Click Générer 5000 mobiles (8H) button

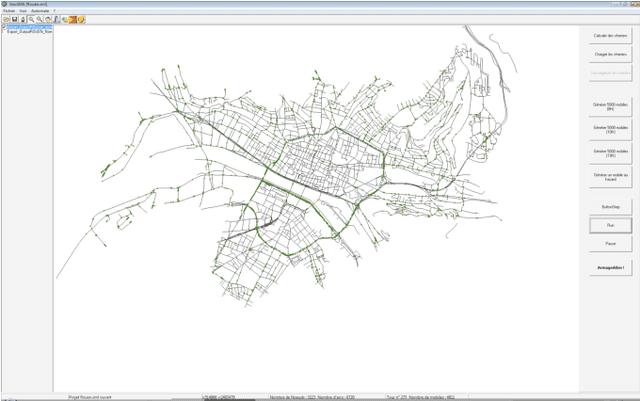coord(610,107)
